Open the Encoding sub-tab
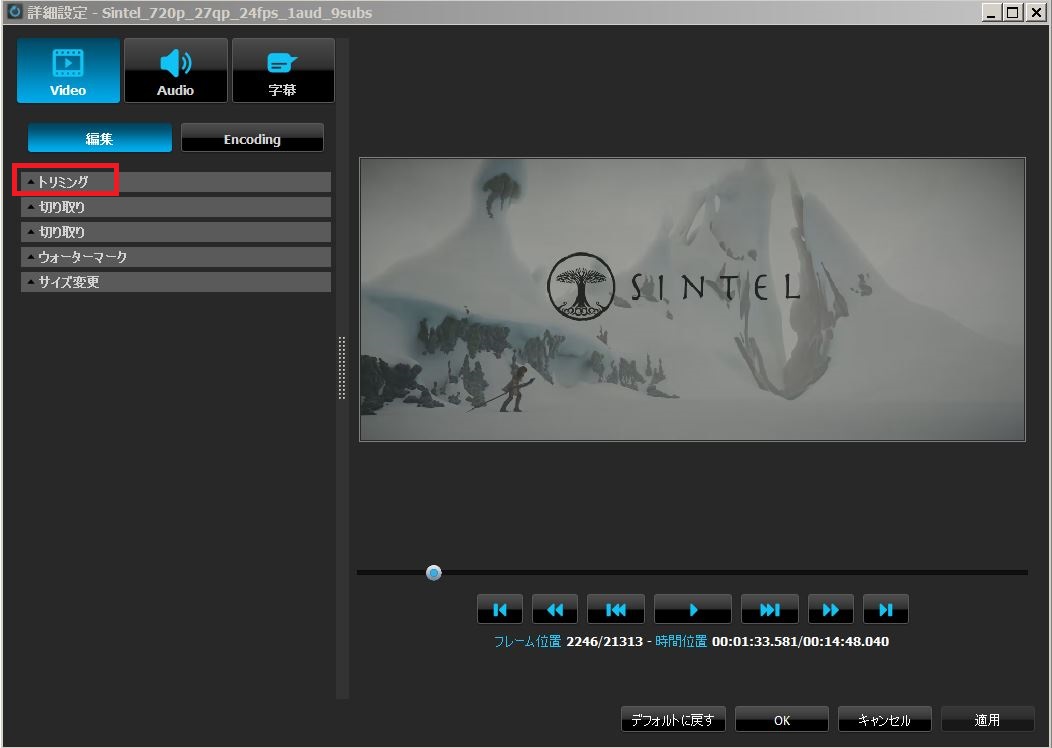Image resolution: width=1052 pixels, height=748 pixels. [x=252, y=138]
